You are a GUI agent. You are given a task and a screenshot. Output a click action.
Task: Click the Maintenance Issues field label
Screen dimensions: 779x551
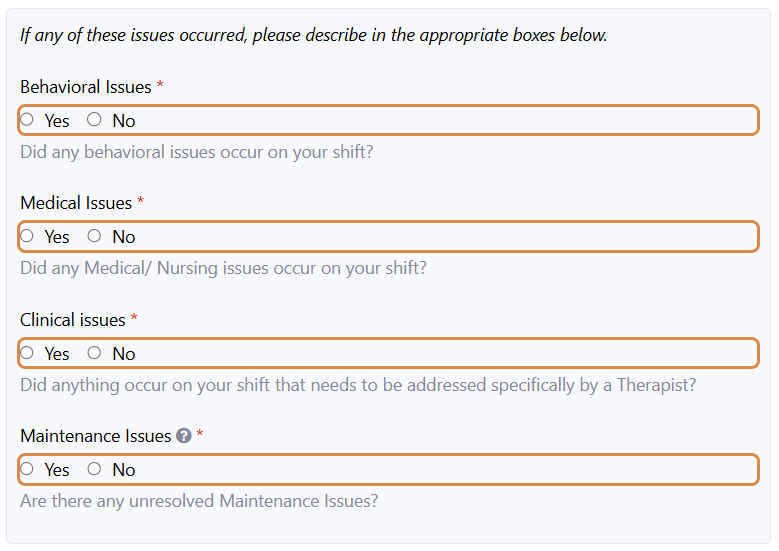click(x=96, y=436)
